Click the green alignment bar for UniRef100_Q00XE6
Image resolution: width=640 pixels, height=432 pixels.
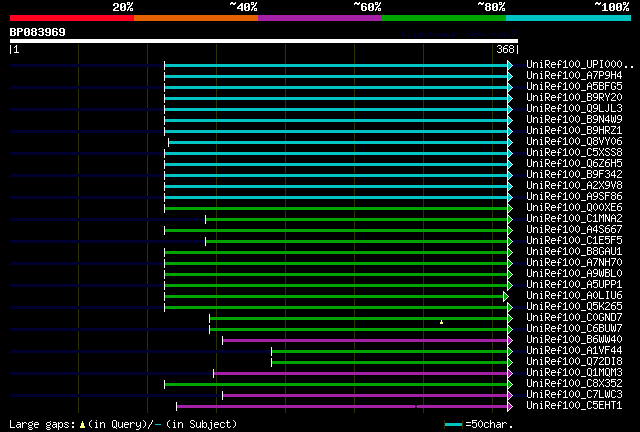[336, 209]
